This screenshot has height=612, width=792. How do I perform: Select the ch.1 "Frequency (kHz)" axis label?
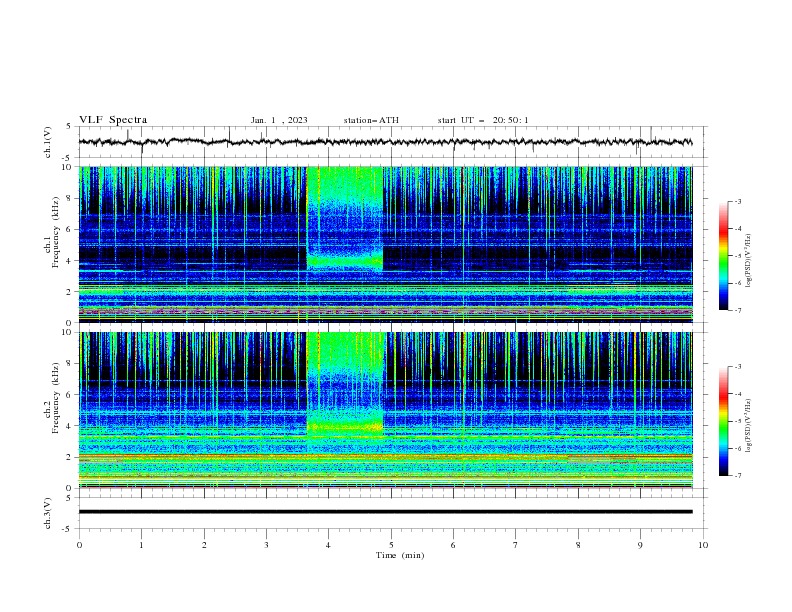pos(55,232)
